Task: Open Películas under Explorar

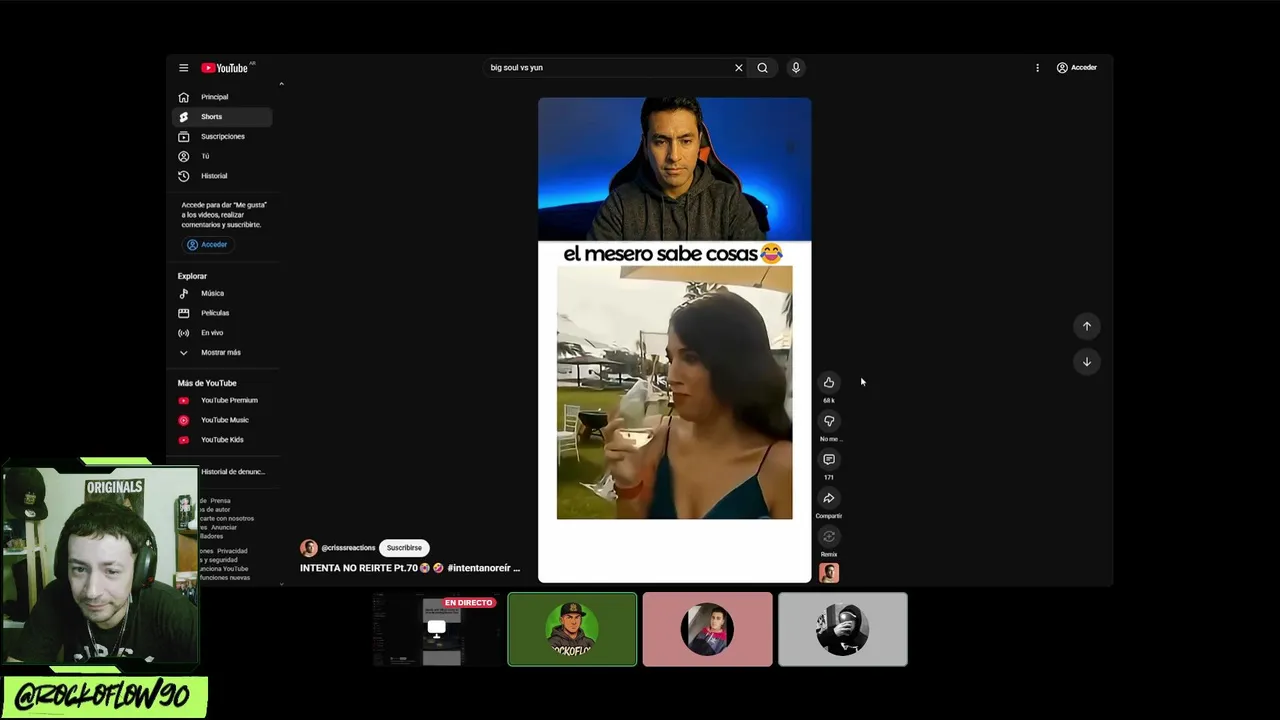Action: point(223,313)
